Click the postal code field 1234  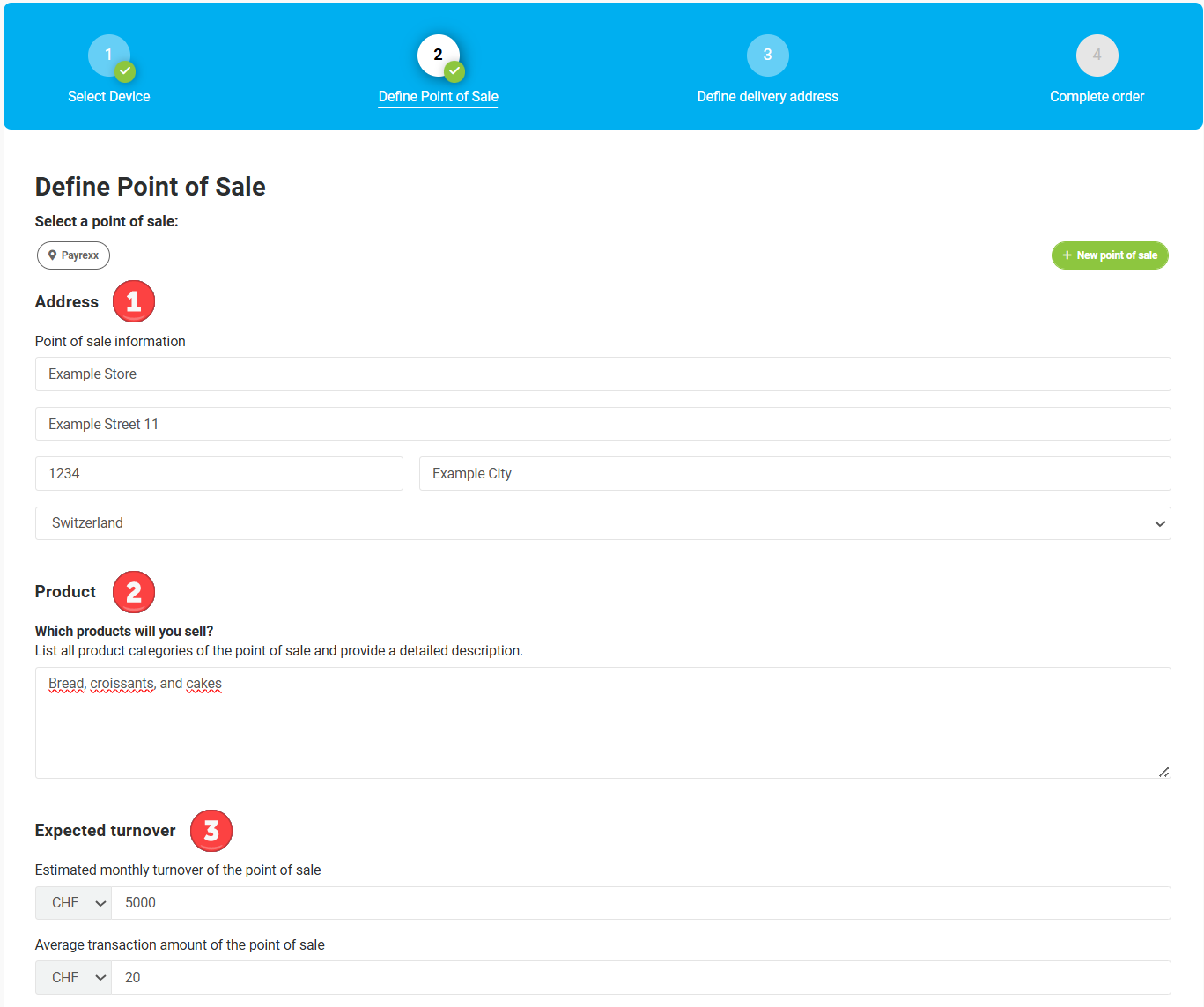coord(218,474)
